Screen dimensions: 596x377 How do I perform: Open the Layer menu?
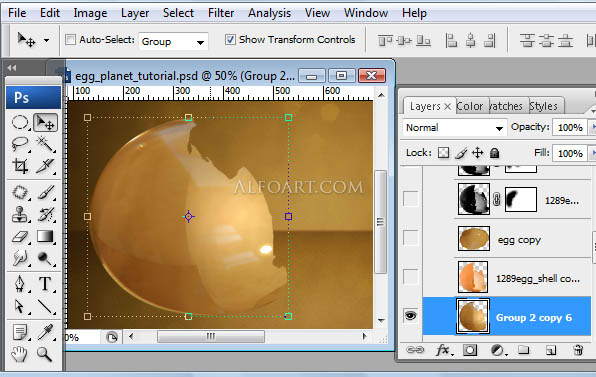[x=135, y=13]
